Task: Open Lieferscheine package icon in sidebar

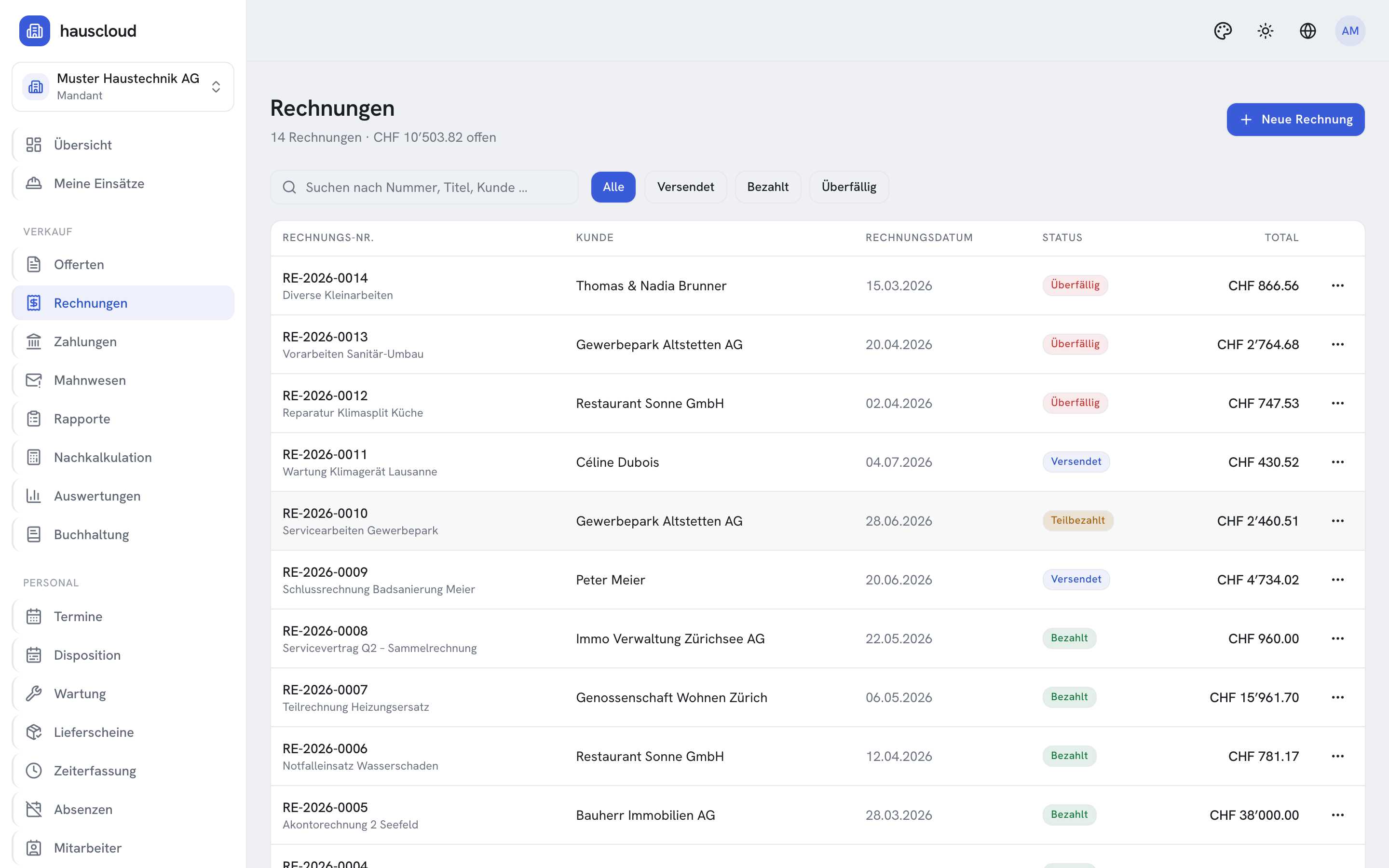Action: click(34, 732)
